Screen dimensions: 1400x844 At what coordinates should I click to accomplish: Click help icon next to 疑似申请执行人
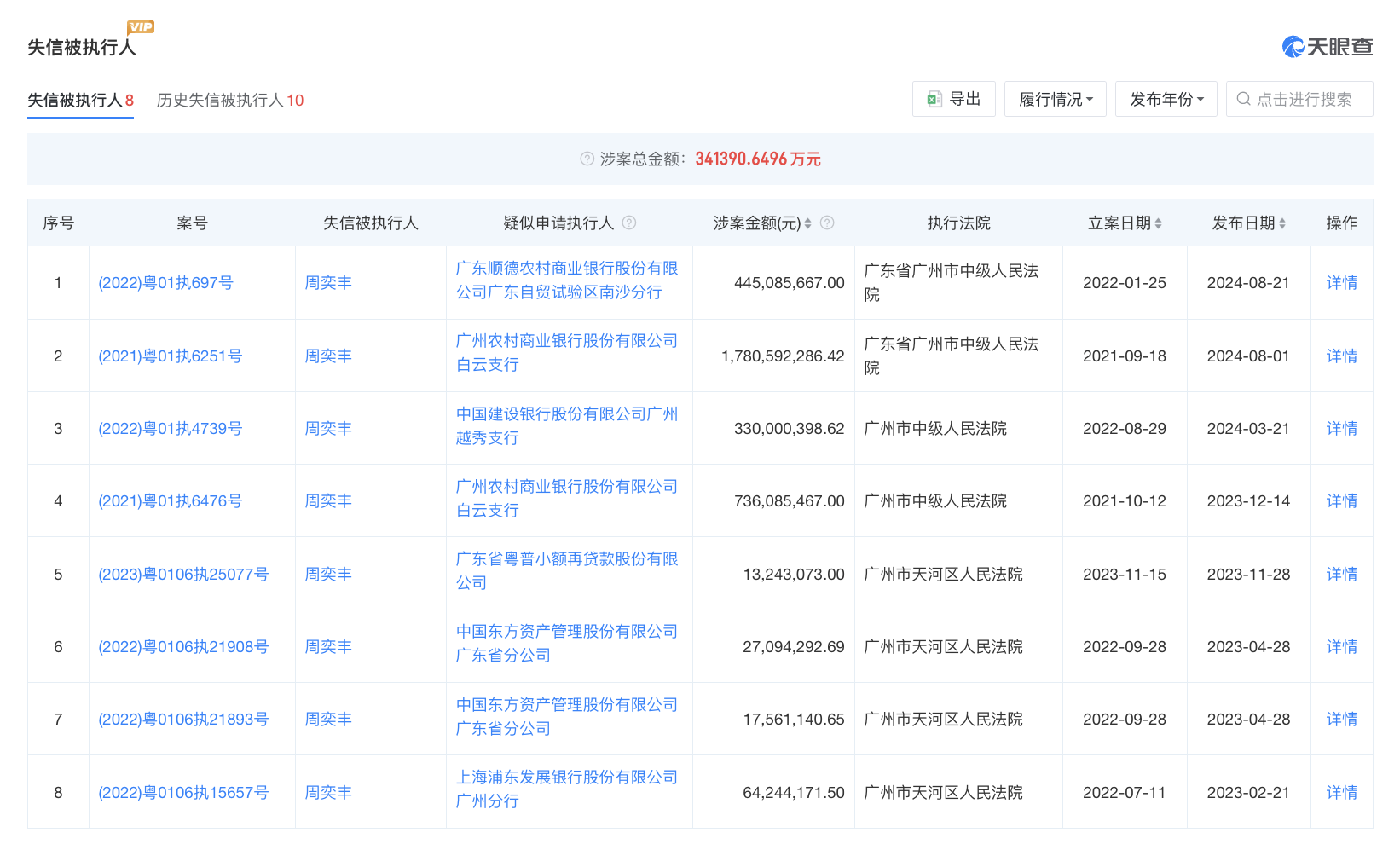coord(629,223)
